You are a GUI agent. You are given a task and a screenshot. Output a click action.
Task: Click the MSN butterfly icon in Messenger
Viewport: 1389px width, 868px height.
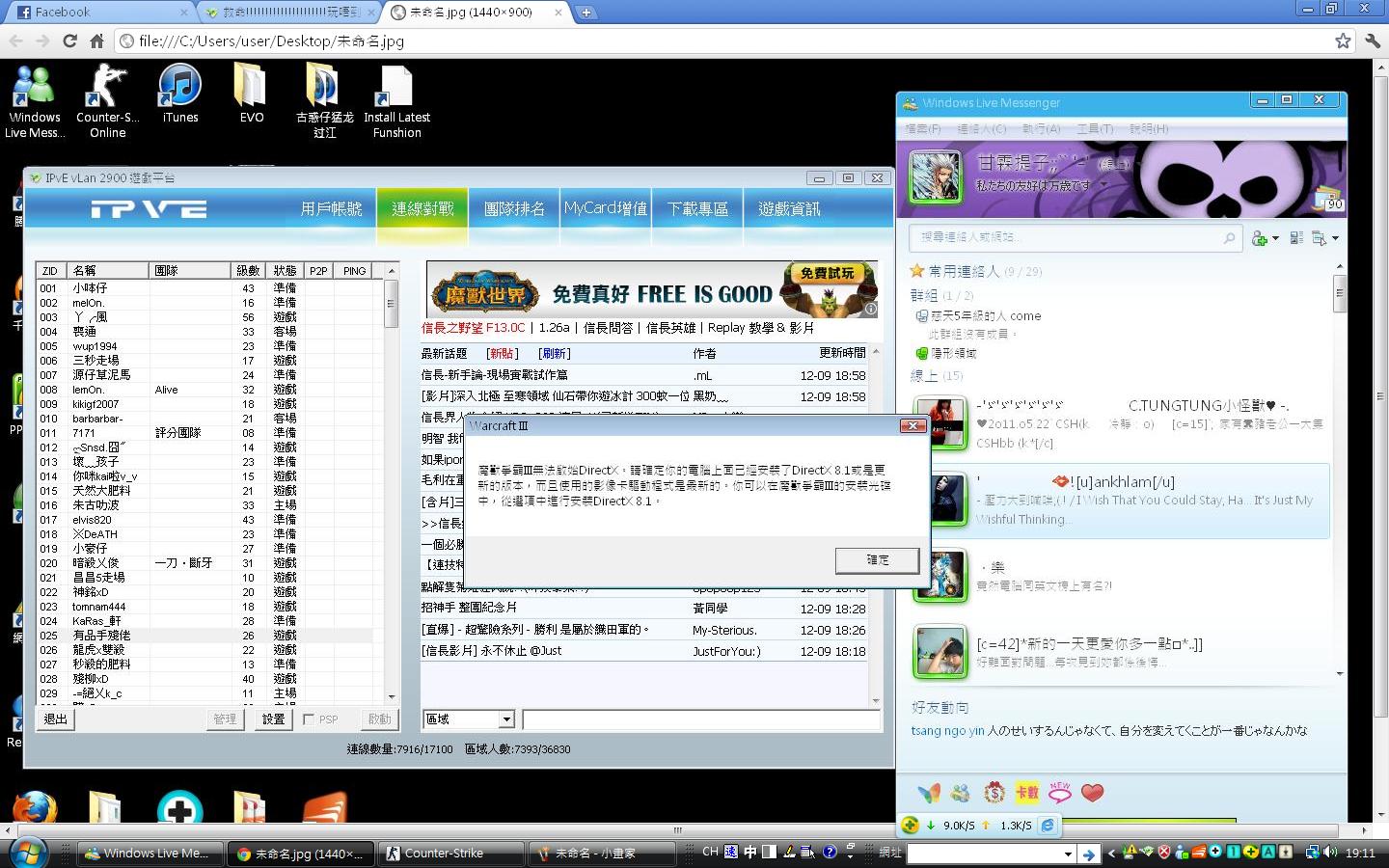click(x=928, y=793)
